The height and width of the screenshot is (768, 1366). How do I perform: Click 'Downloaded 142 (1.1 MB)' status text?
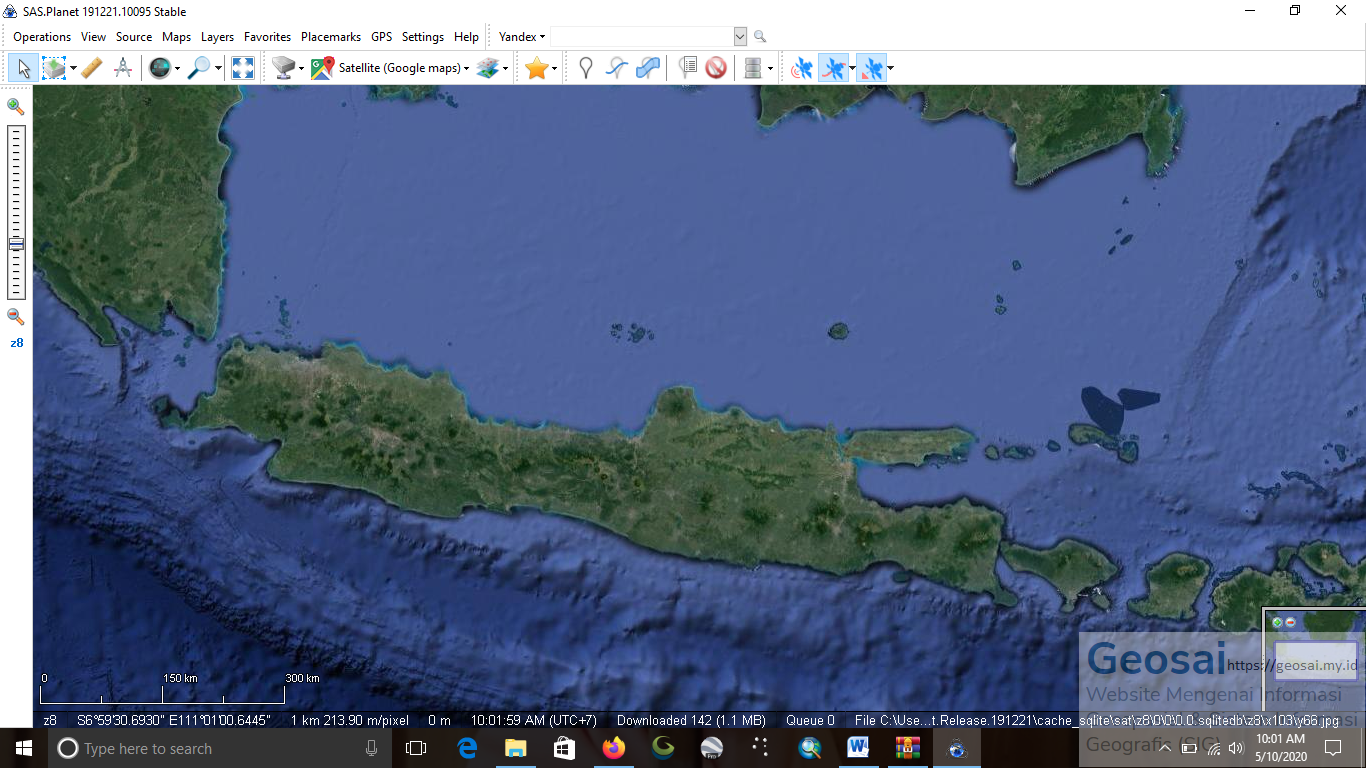tap(691, 720)
